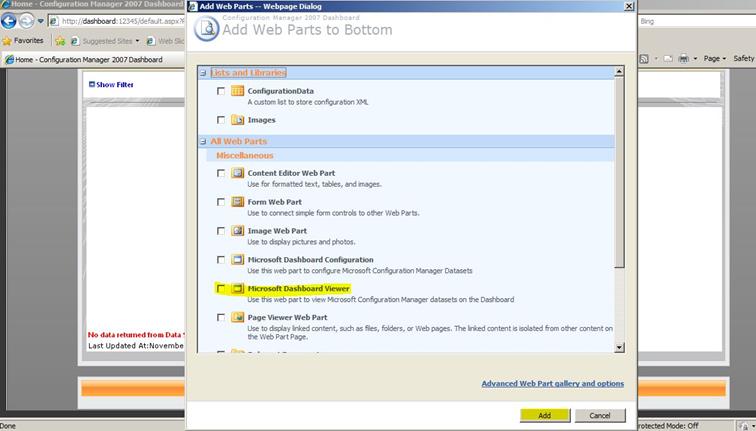The width and height of the screenshot is (756, 431).
Task: Click the Cancel button
Action: (600, 415)
